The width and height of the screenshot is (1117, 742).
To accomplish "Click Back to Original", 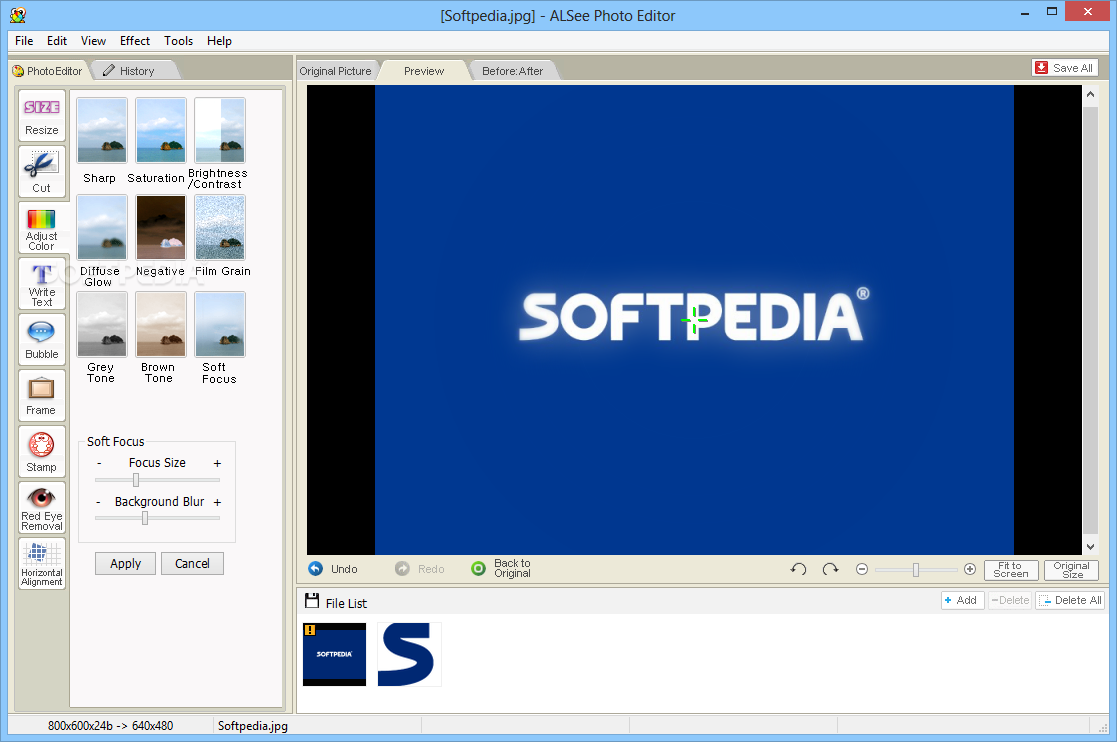I will tap(501, 568).
